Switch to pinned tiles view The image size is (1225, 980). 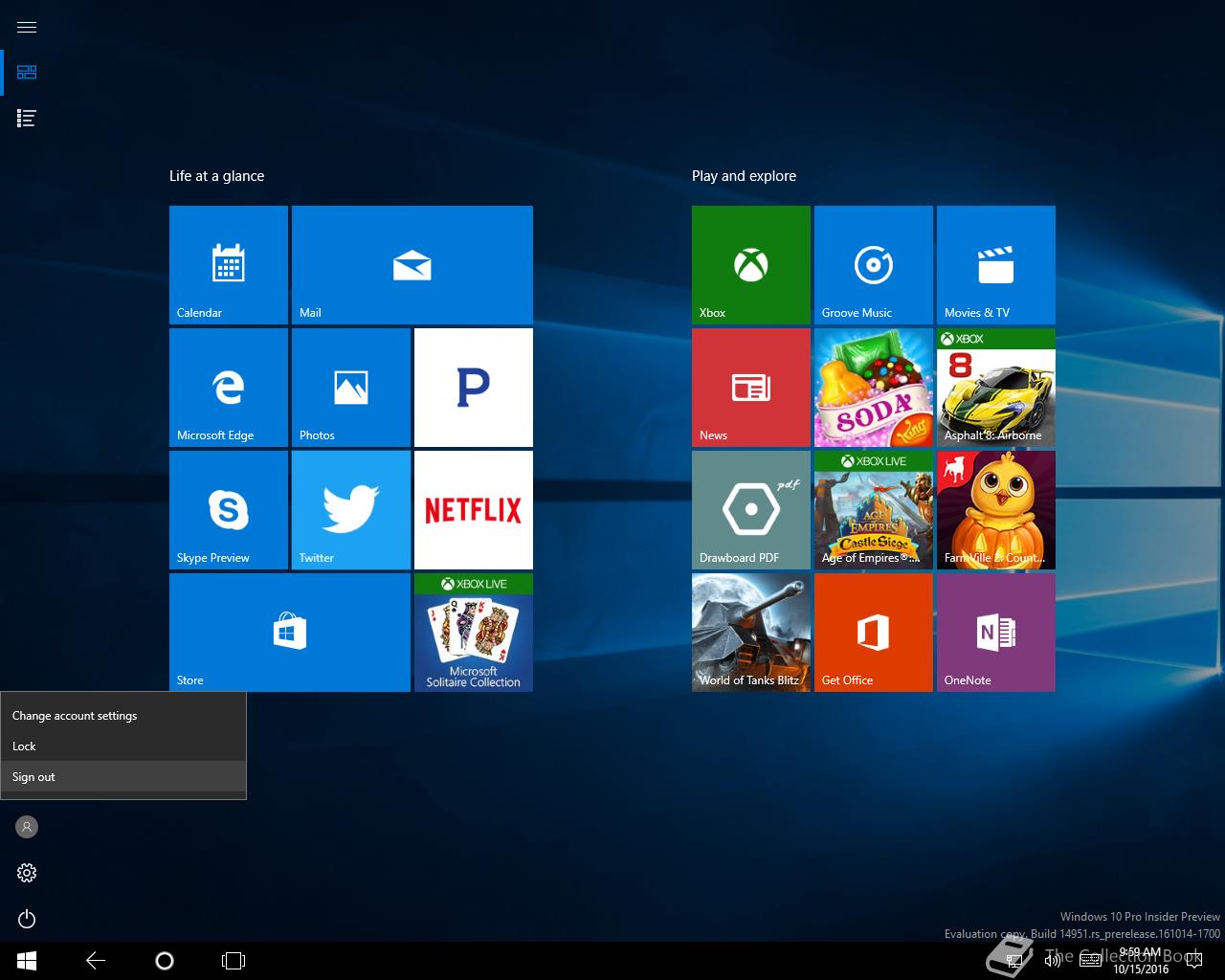(x=27, y=73)
